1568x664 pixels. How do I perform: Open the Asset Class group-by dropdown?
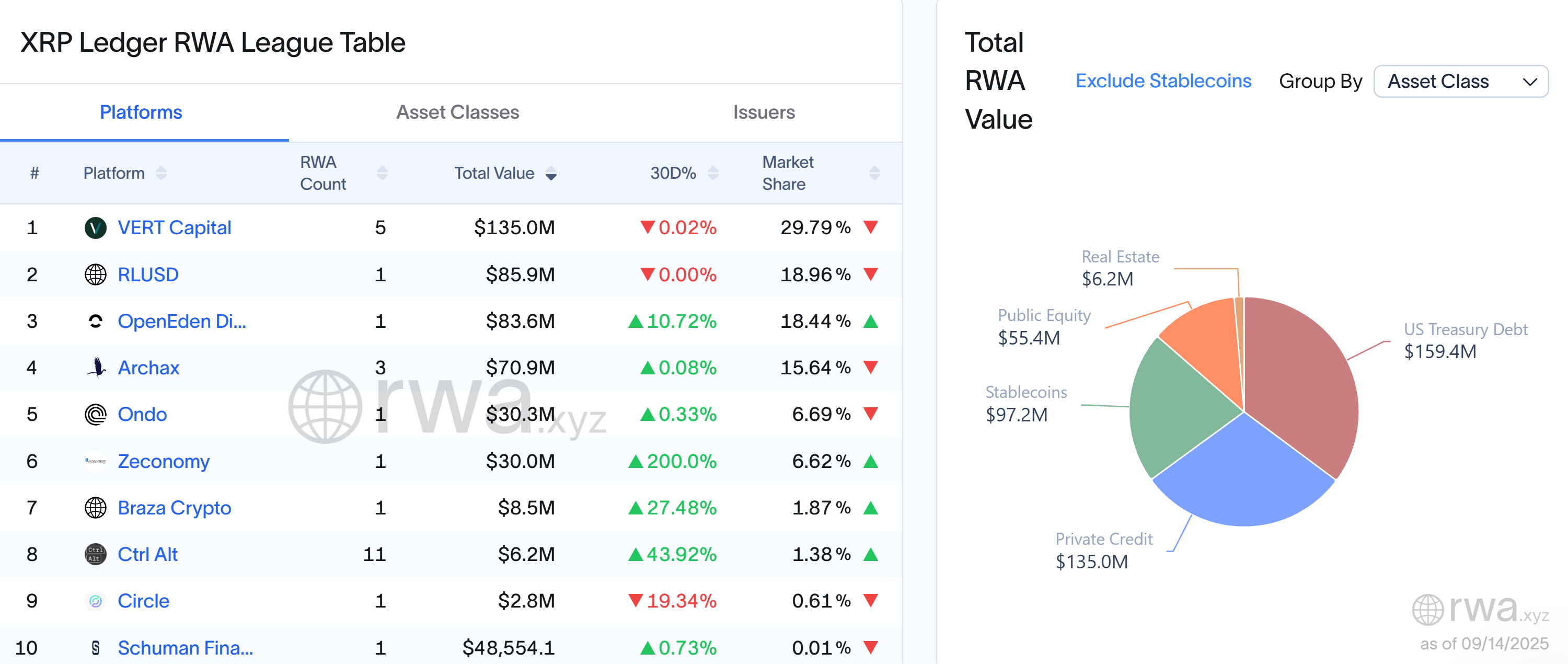pos(1460,82)
